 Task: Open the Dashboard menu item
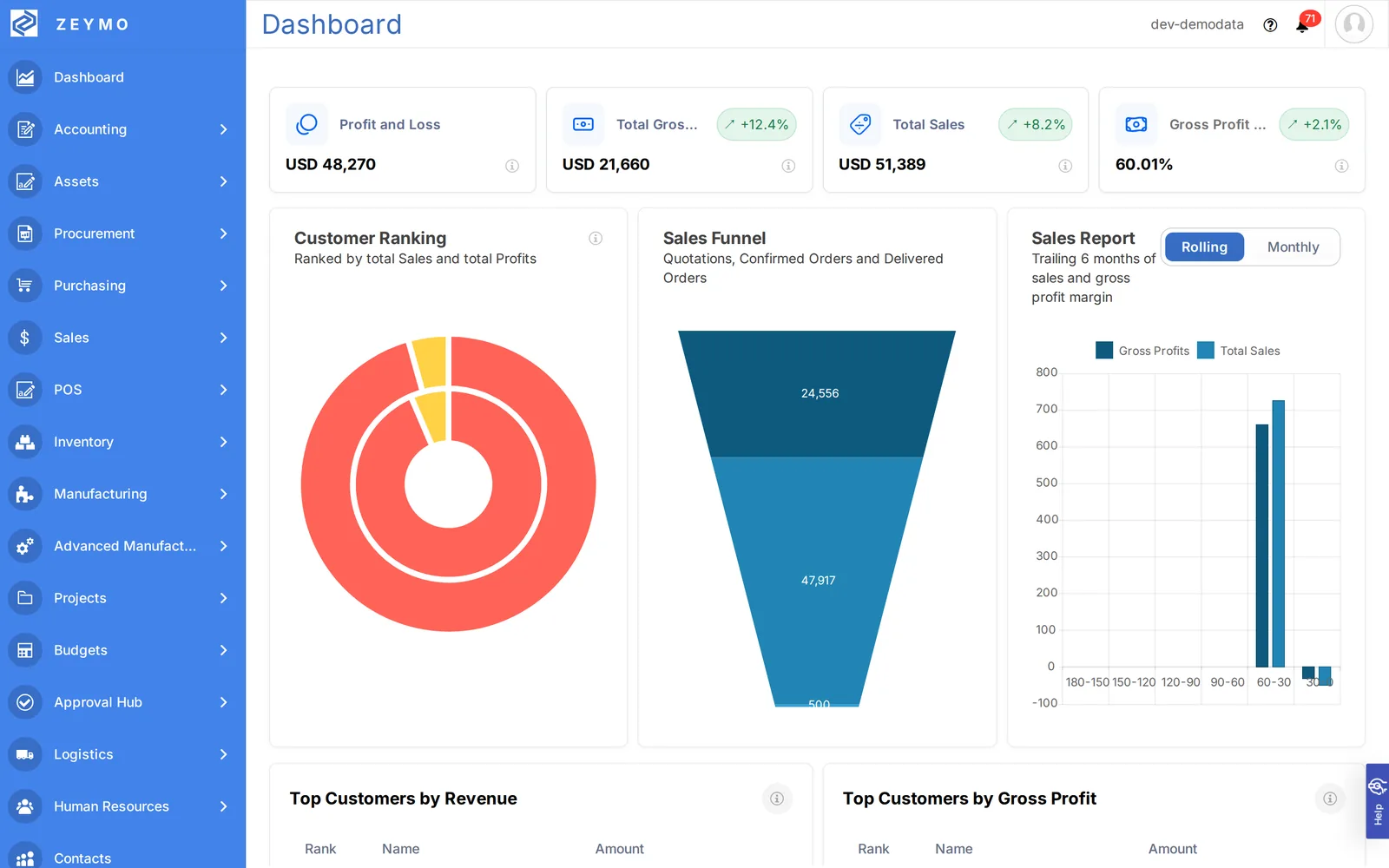(x=122, y=77)
